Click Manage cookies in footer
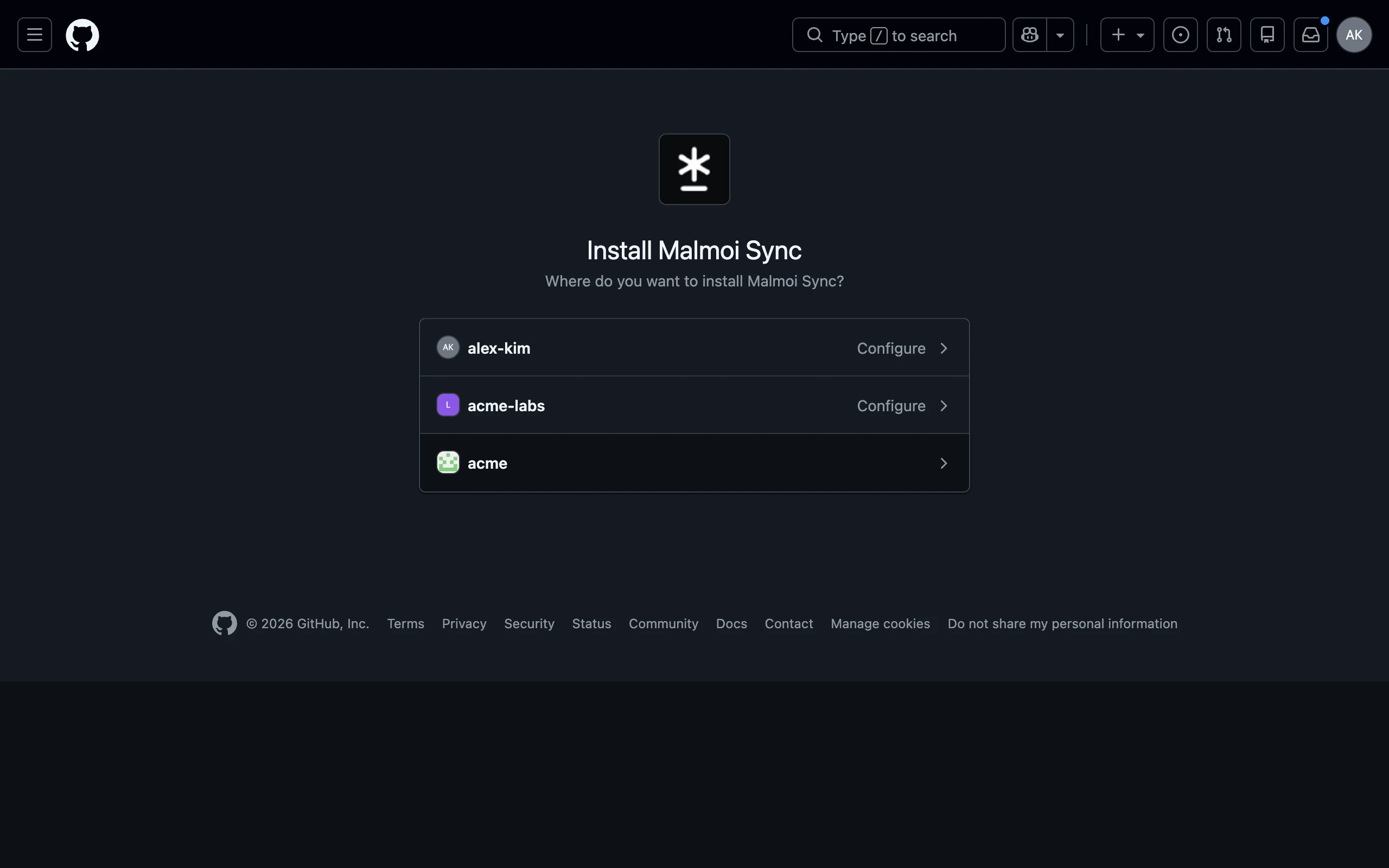Screen dimensions: 1389x868 click(x=880, y=623)
